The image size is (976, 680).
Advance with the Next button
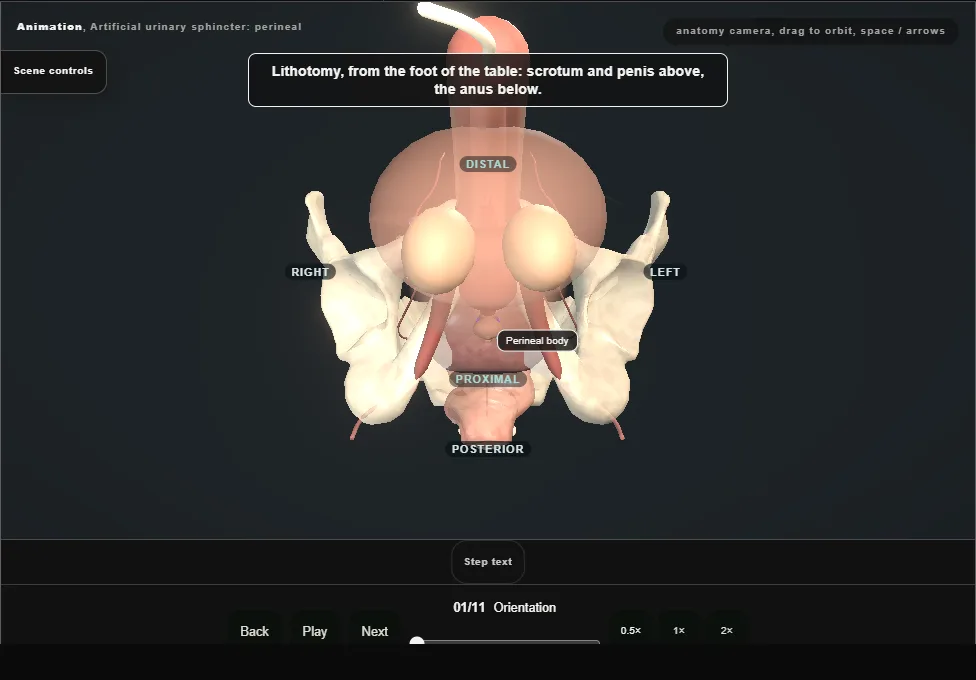pyautogui.click(x=375, y=631)
